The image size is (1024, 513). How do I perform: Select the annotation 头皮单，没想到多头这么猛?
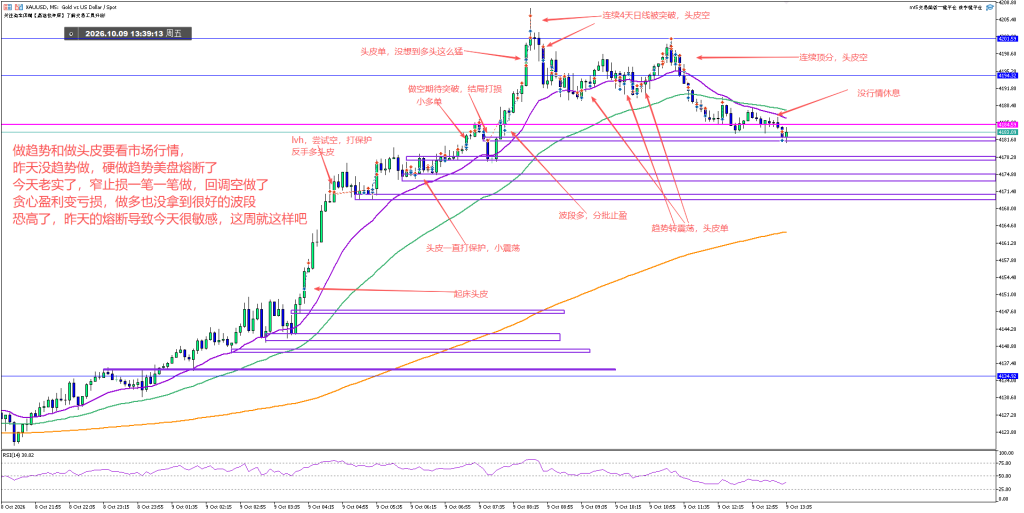(412, 51)
